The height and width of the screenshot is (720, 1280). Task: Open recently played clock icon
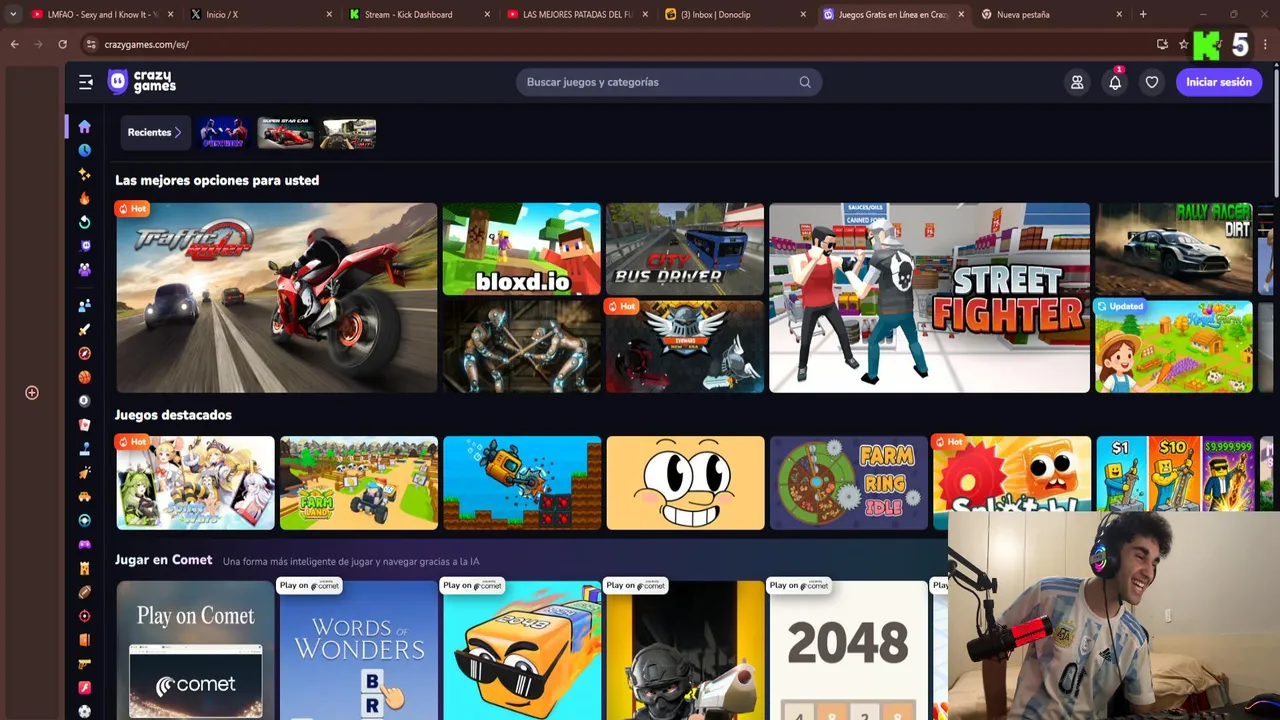(84, 150)
